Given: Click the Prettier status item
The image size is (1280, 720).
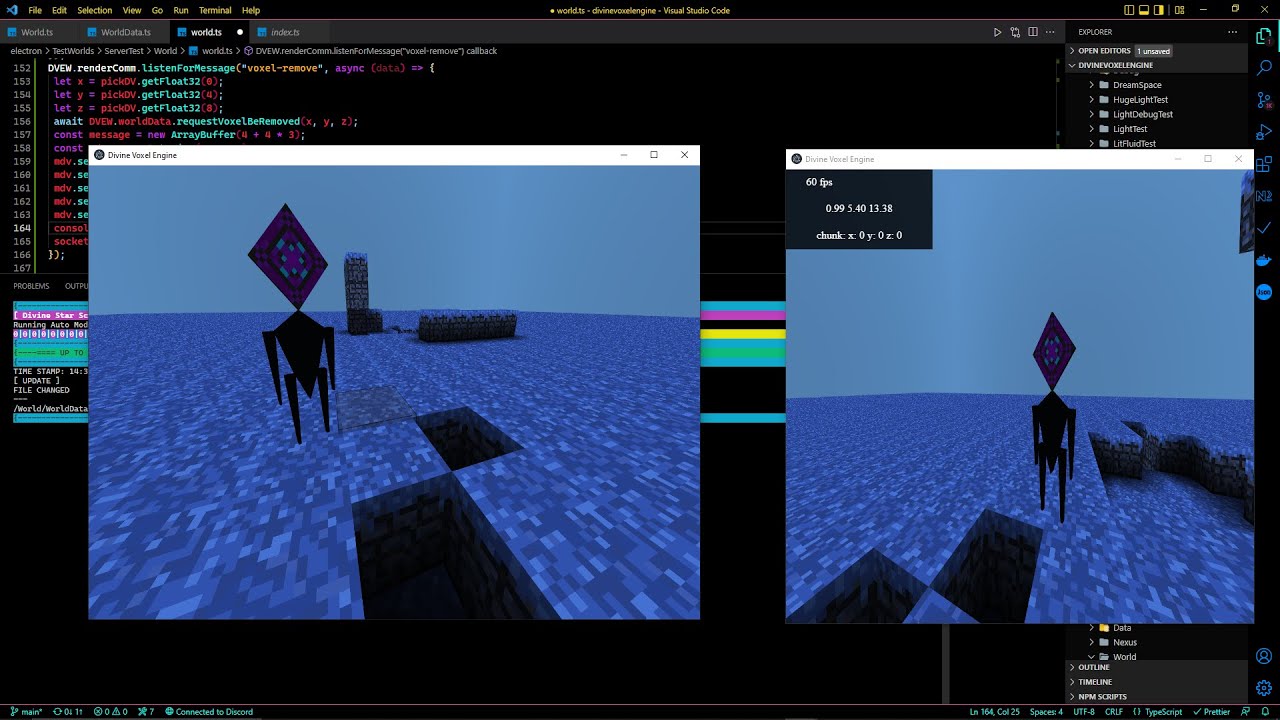Looking at the screenshot, I should click(x=1211, y=712).
